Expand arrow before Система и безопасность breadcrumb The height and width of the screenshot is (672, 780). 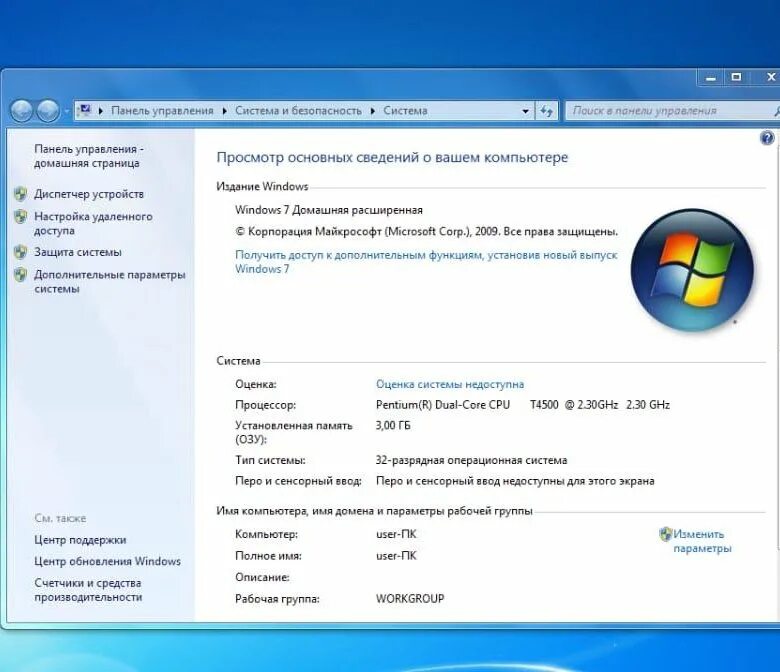(x=225, y=111)
